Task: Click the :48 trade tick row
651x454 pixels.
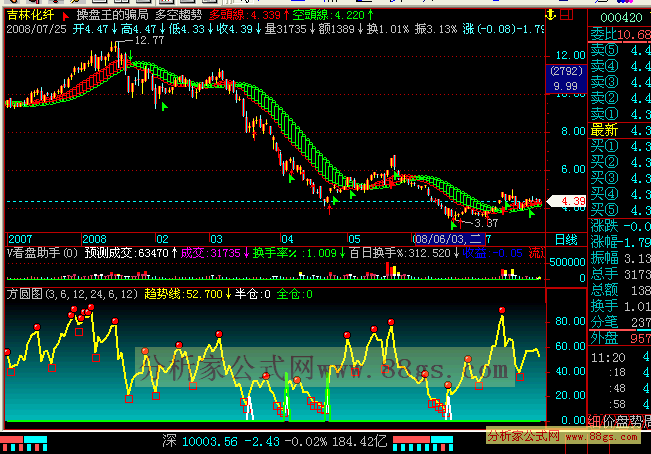Action: click(620, 388)
